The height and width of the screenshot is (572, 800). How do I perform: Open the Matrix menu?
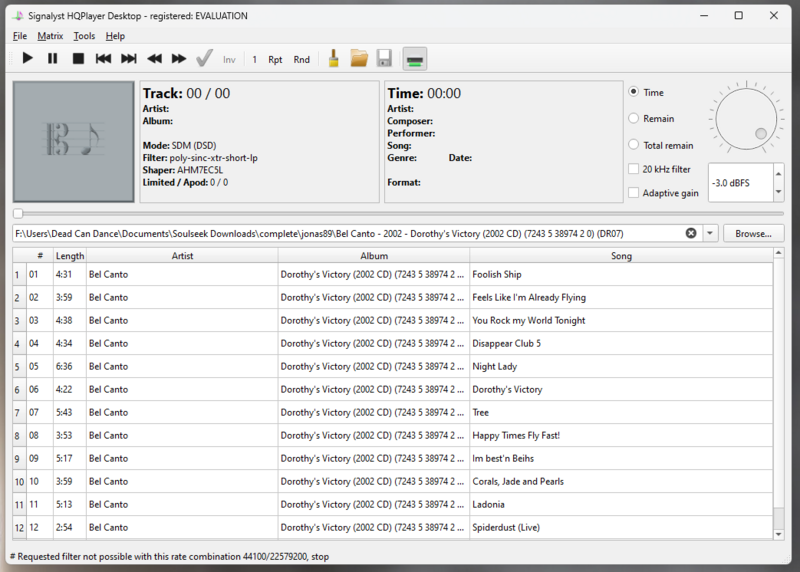(50, 36)
